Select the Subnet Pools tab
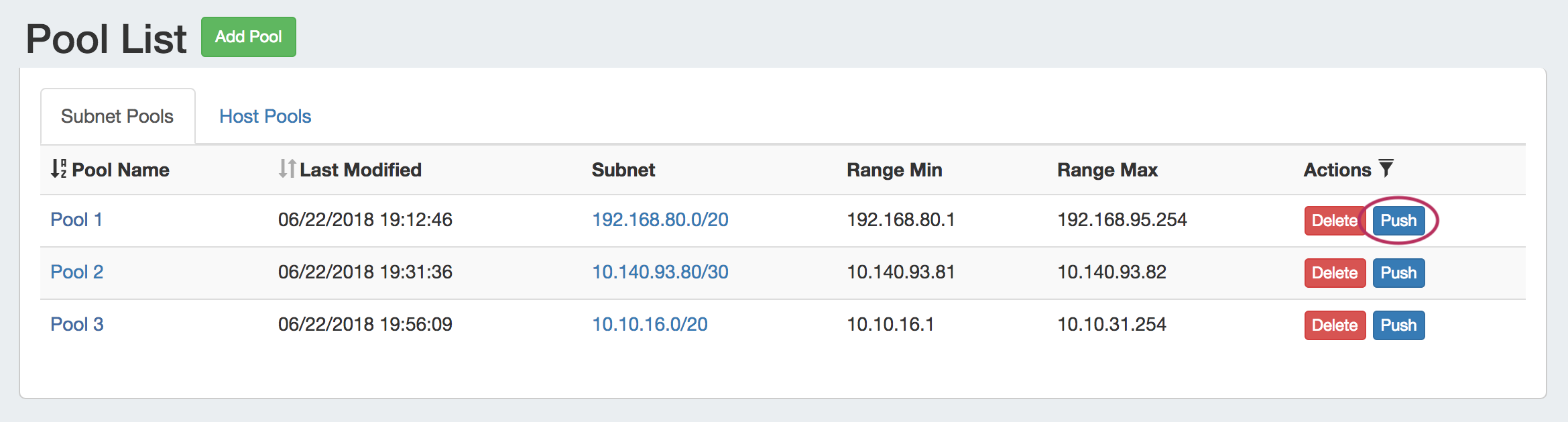Image resolution: width=1568 pixels, height=422 pixels. point(117,117)
